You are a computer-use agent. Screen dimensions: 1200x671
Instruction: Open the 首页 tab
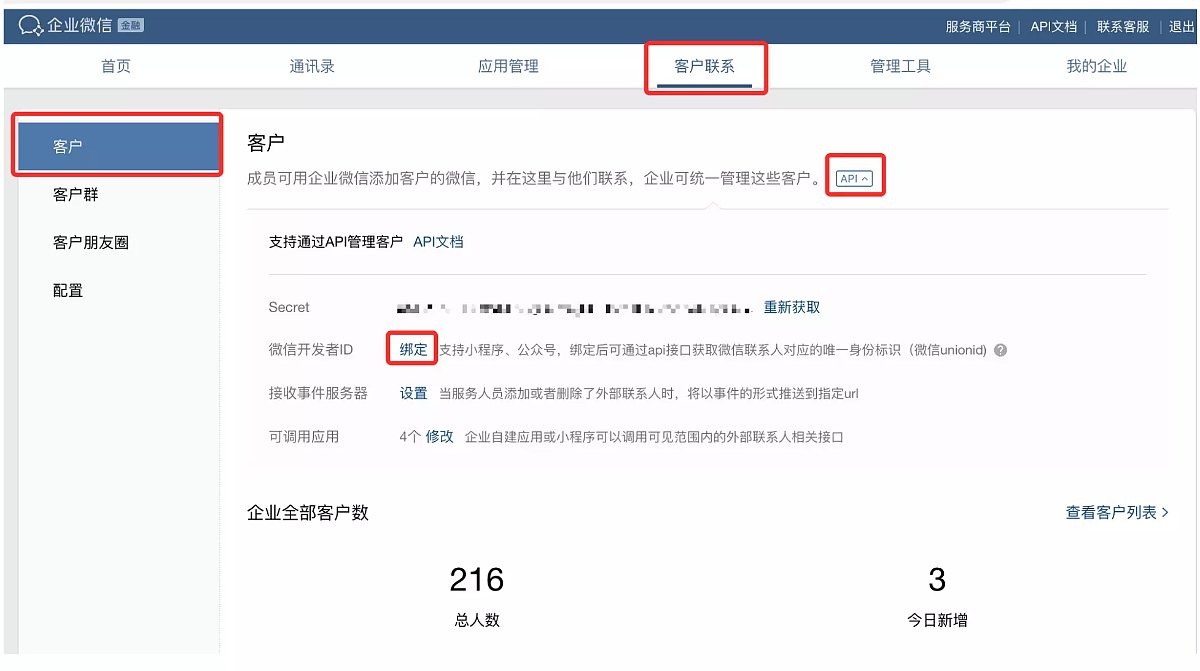click(116, 67)
